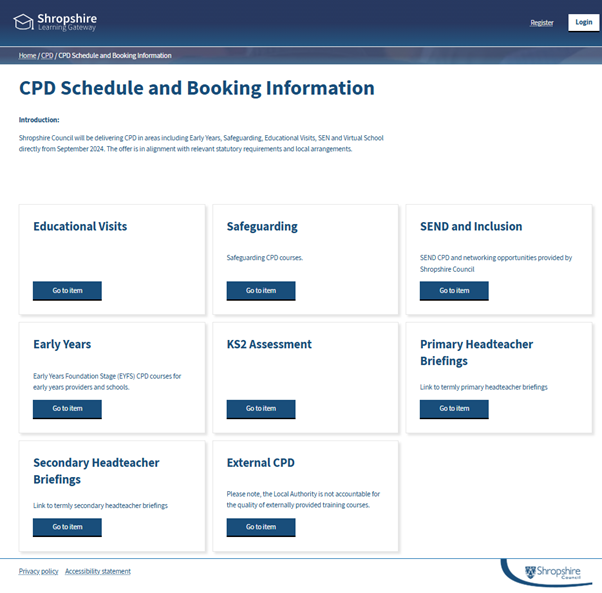Click 'Go to item' under Early Years
This screenshot has width=602, height=593.
(x=67, y=409)
